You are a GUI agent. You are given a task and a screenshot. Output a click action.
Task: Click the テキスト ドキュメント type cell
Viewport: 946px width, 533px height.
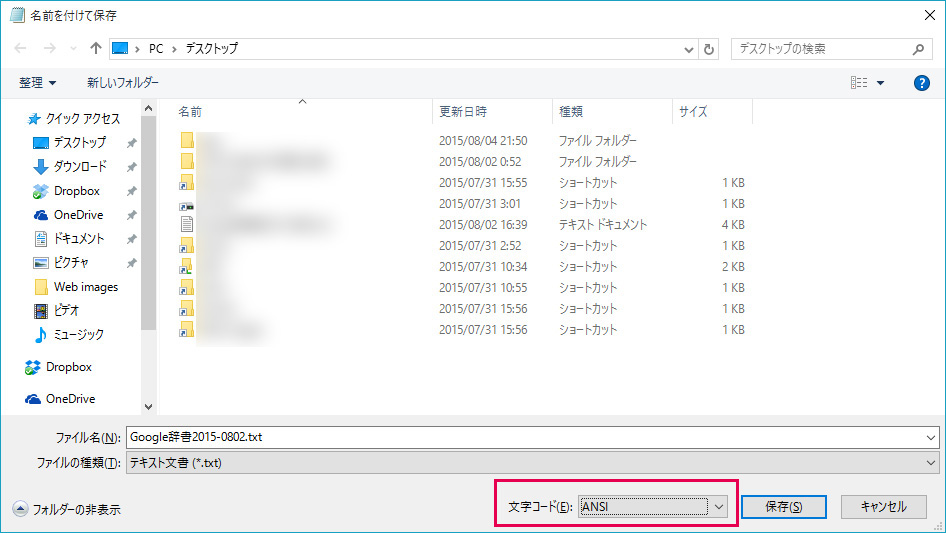[603, 225]
